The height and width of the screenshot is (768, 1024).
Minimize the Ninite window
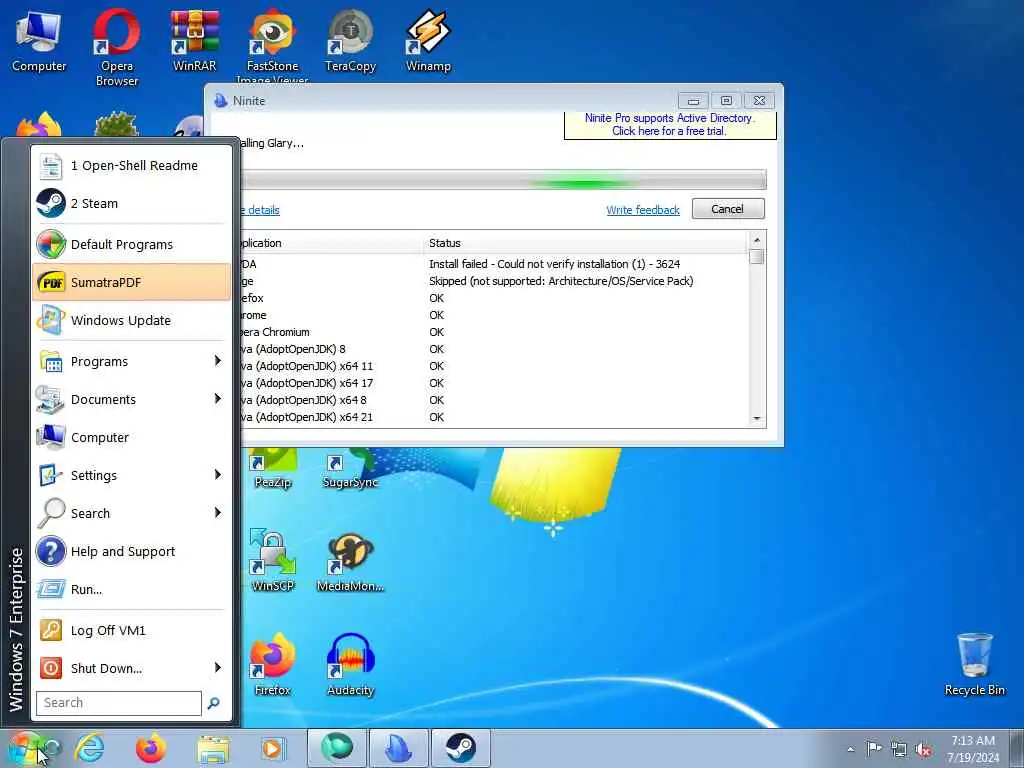coord(694,101)
